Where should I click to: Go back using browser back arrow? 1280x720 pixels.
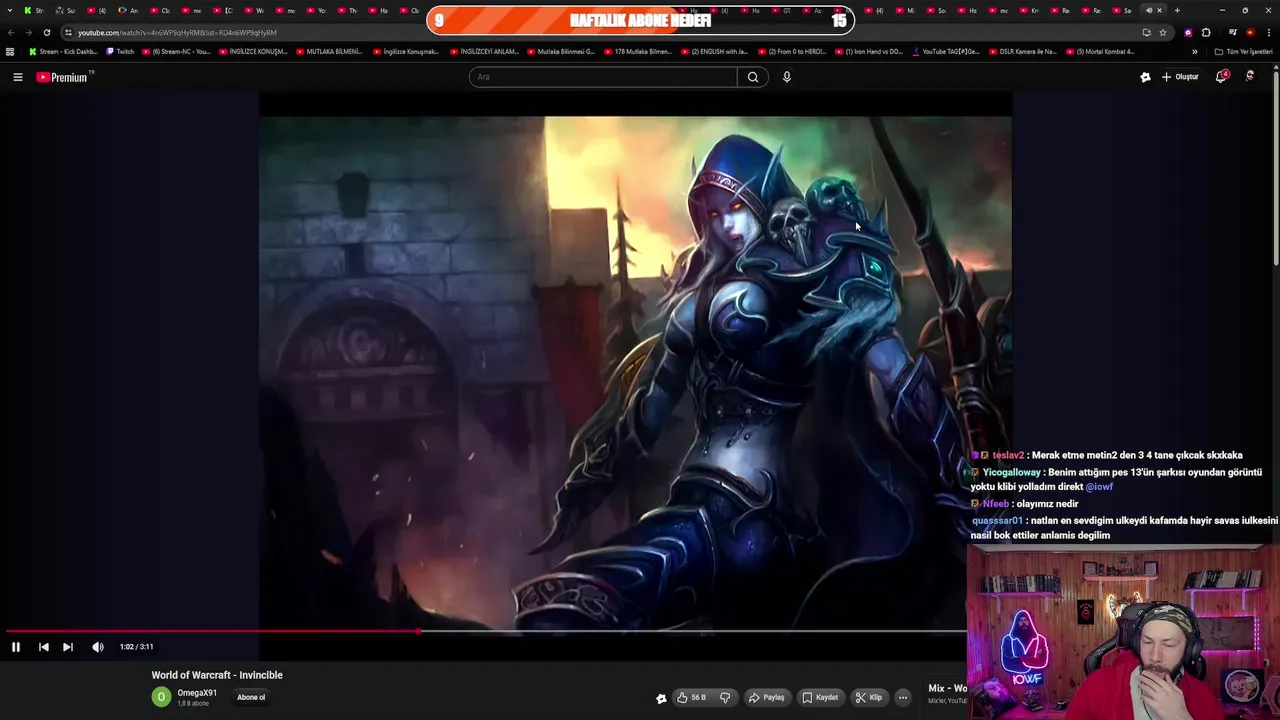(11, 32)
